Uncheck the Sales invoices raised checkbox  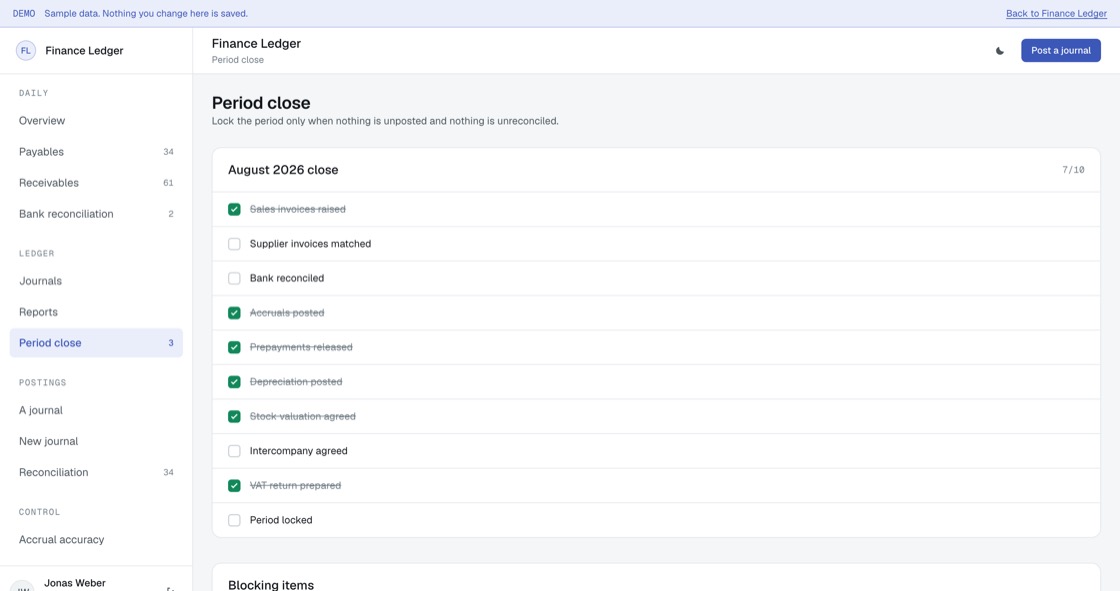(234, 209)
